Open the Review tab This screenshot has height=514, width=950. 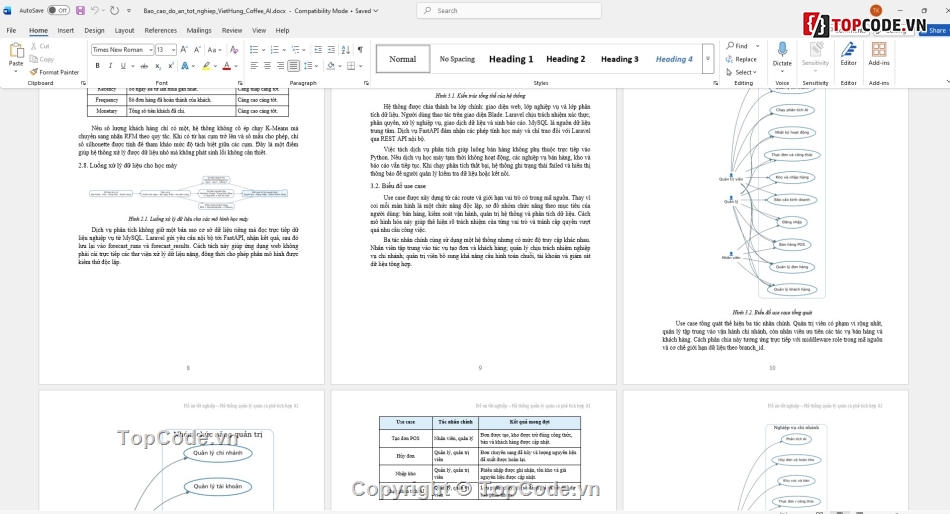click(231, 30)
